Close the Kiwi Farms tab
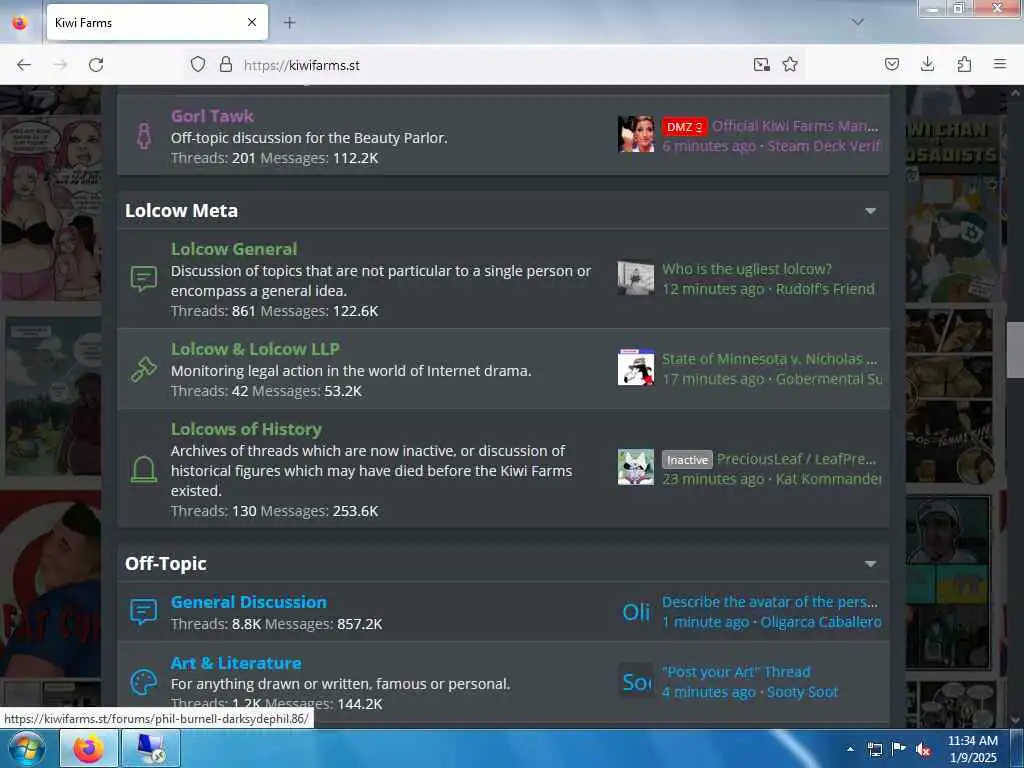Screen dimensions: 1024x768 coord(252,23)
